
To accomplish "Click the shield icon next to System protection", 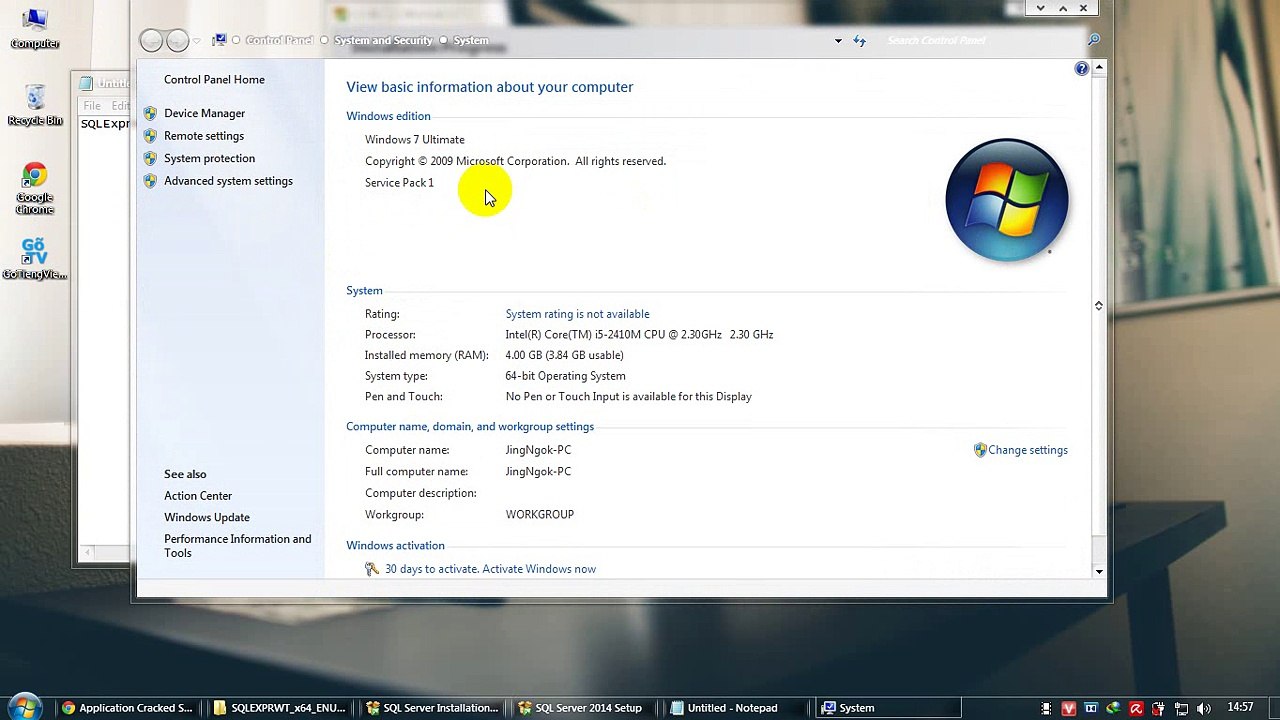I will 150,159.
